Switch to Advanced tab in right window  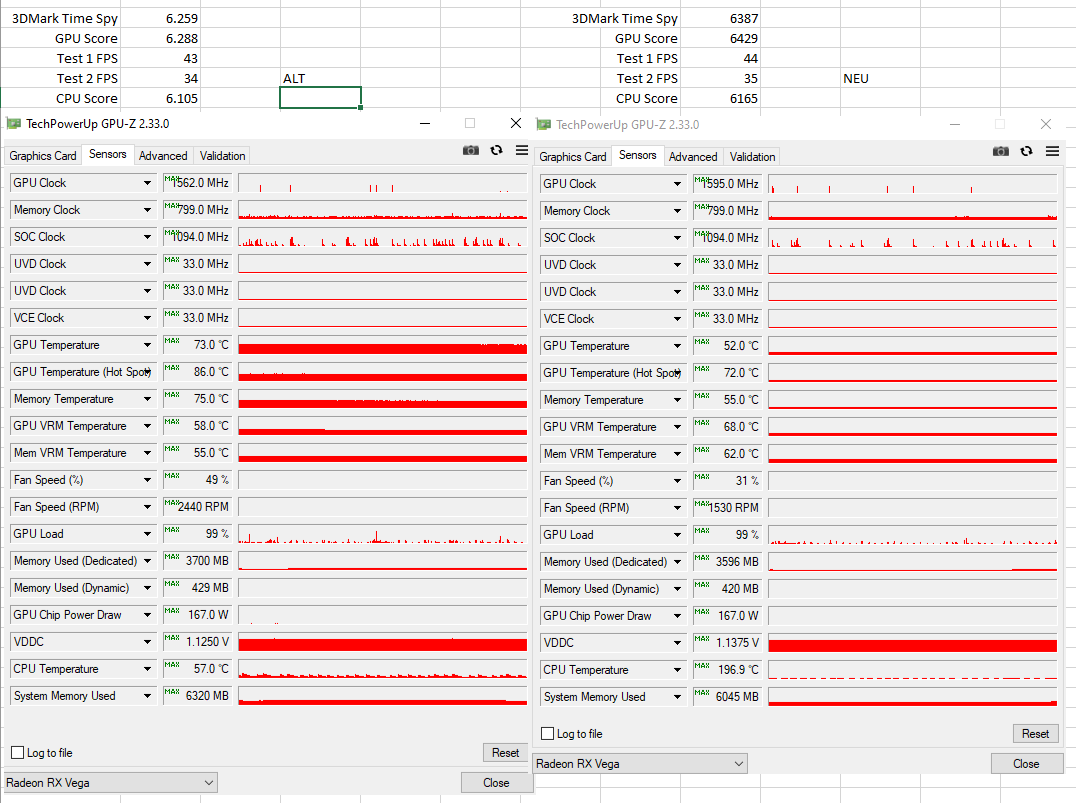click(693, 156)
